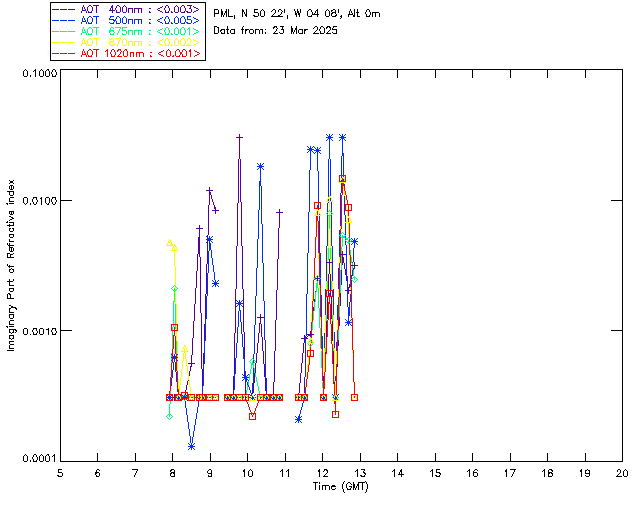Click the x-axis tick label 13
This screenshot has width=640, height=512.
tap(360, 472)
